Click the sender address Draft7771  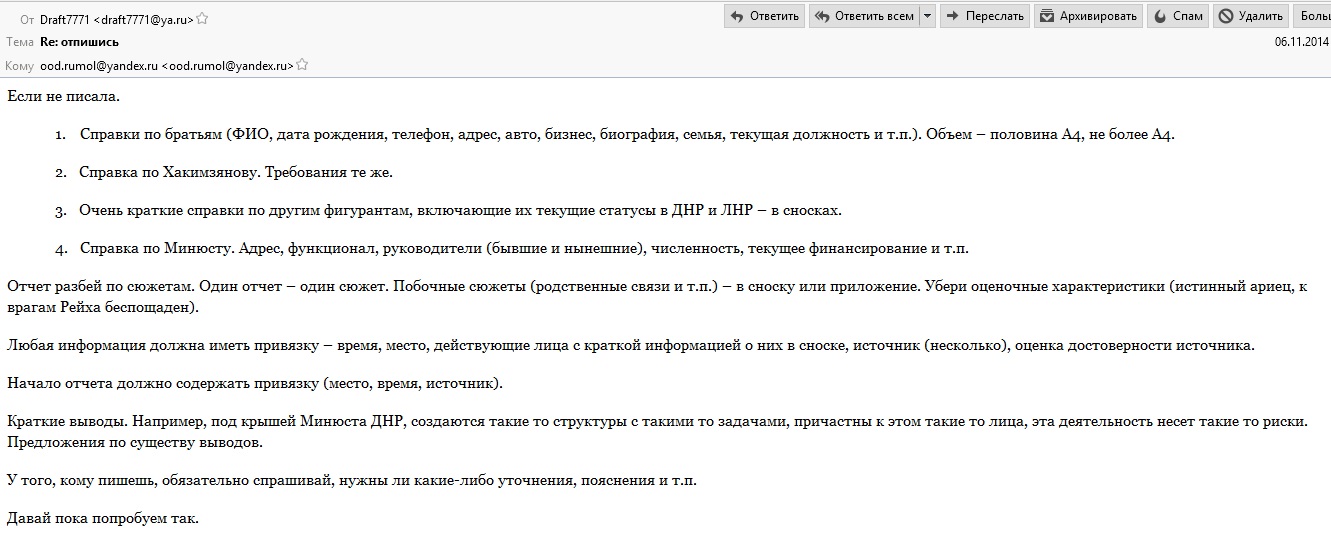[116, 19]
